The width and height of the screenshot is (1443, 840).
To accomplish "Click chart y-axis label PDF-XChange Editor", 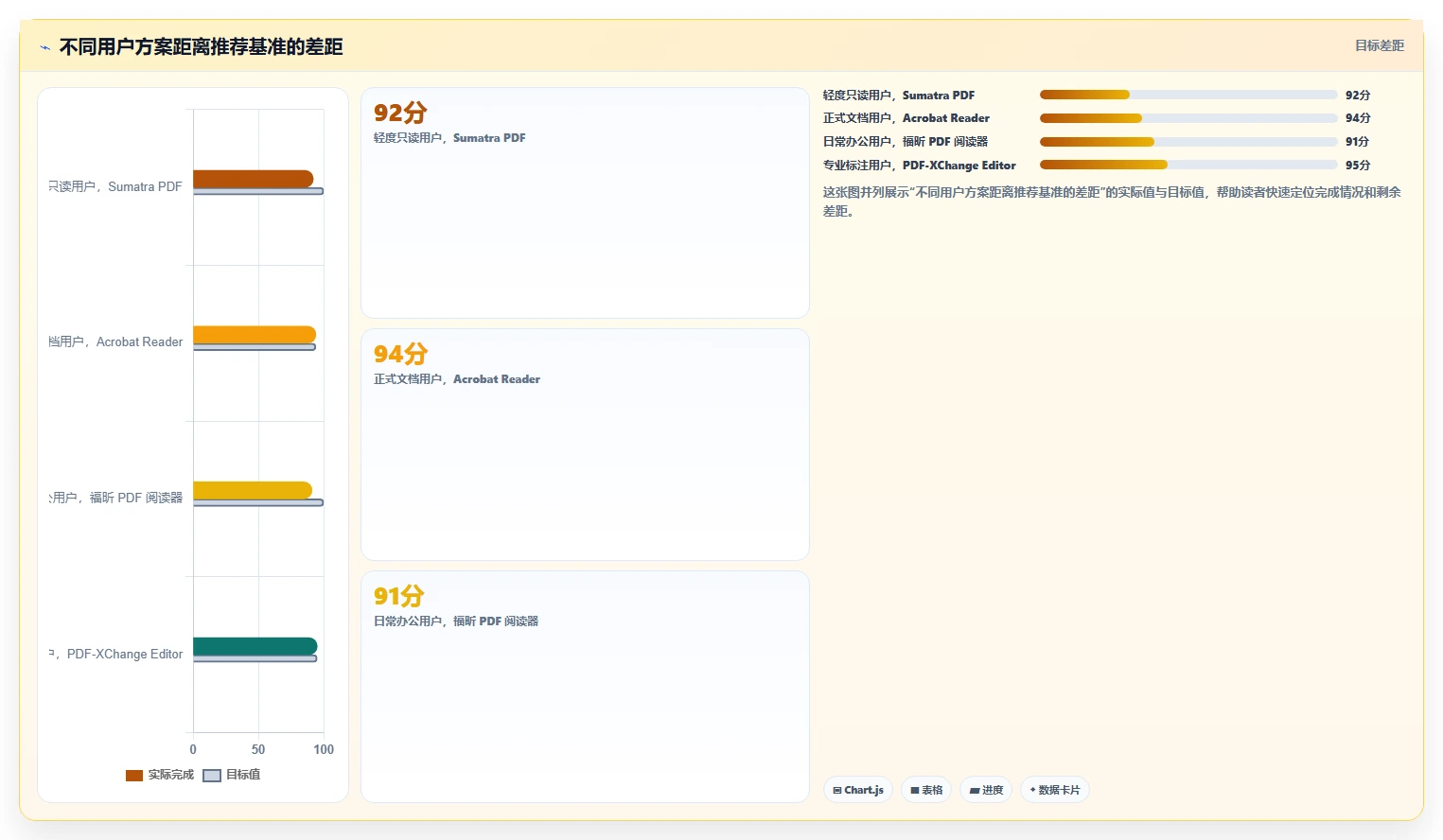I will click(x=116, y=654).
